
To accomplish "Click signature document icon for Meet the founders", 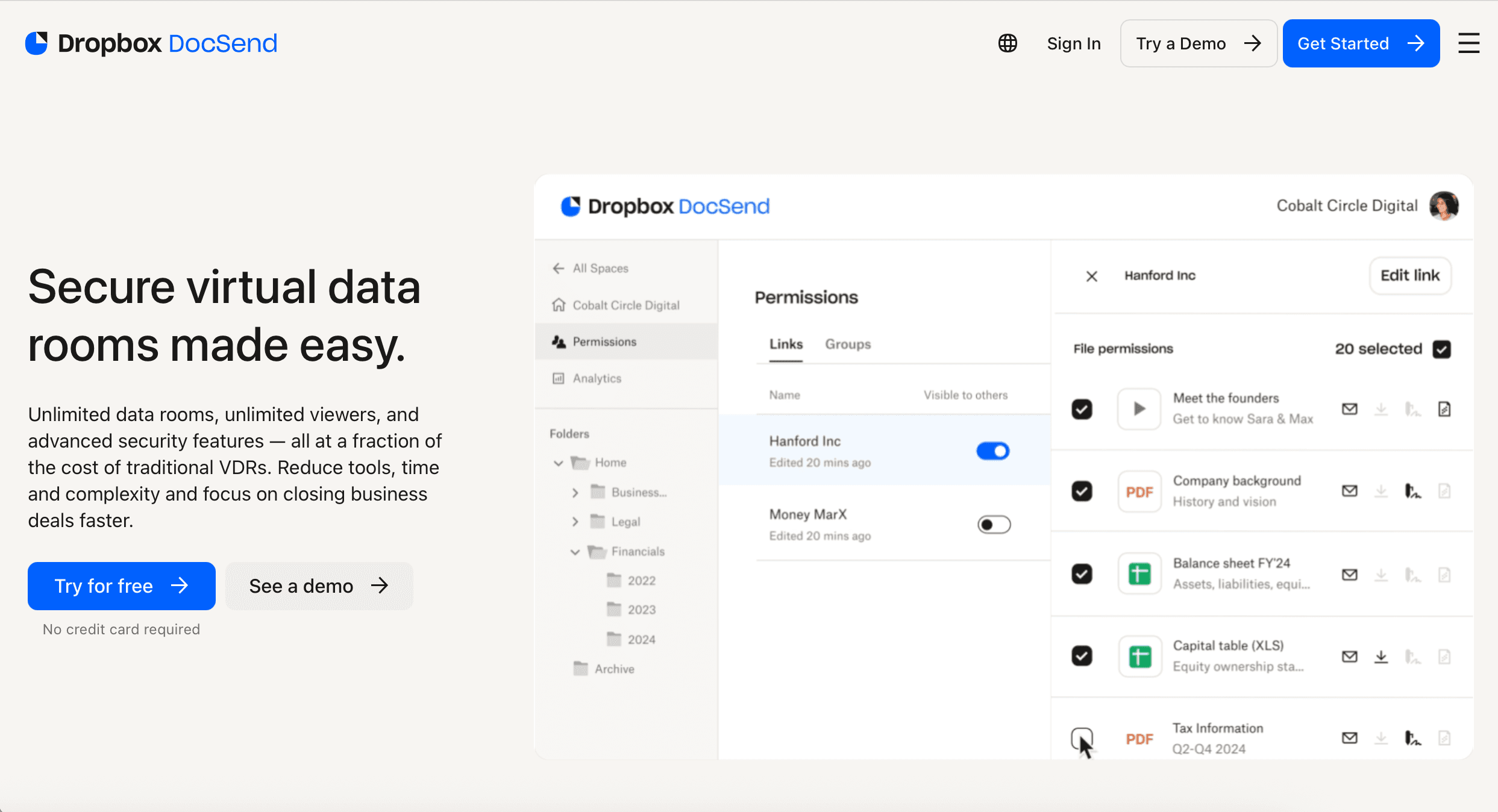I will pos(1444,410).
